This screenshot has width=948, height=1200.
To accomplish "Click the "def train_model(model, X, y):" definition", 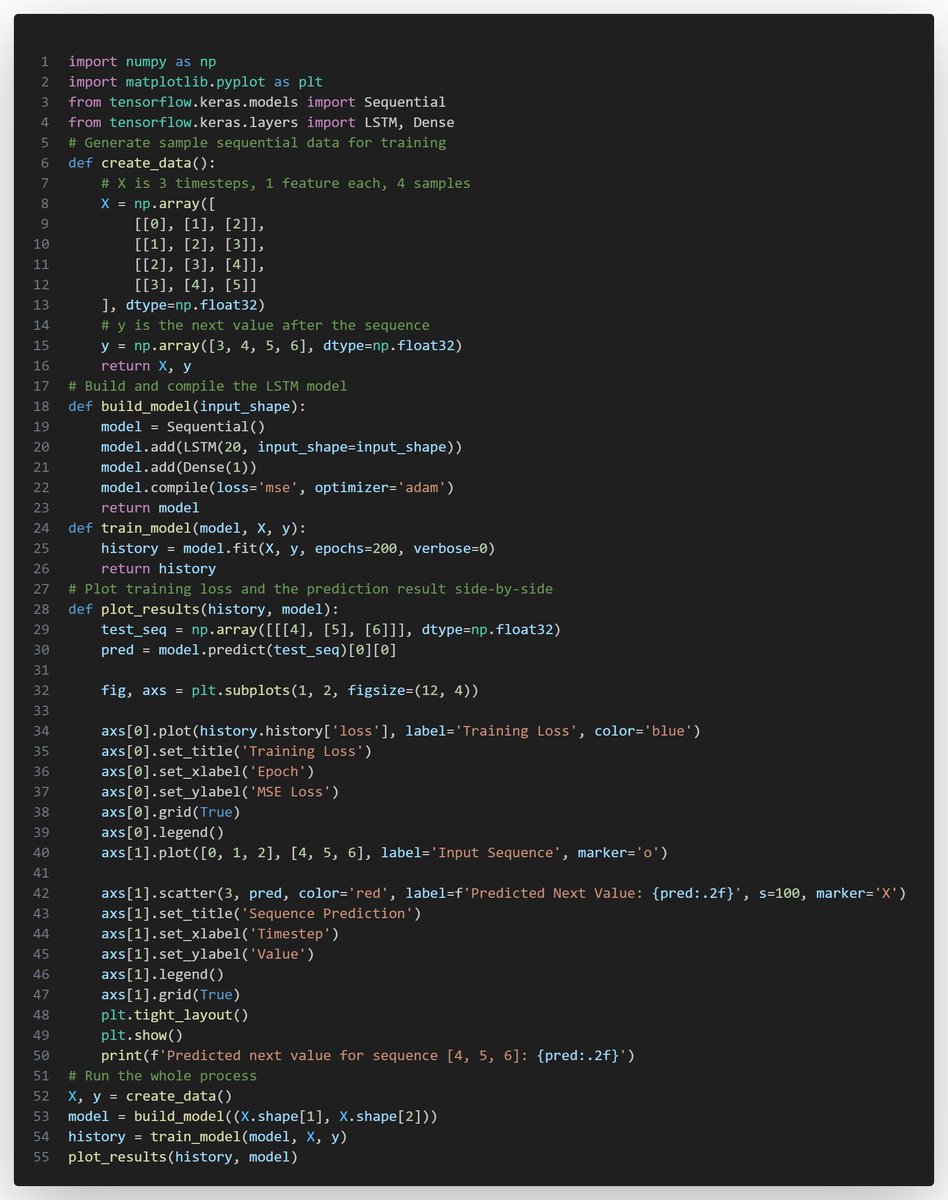I will point(186,527).
